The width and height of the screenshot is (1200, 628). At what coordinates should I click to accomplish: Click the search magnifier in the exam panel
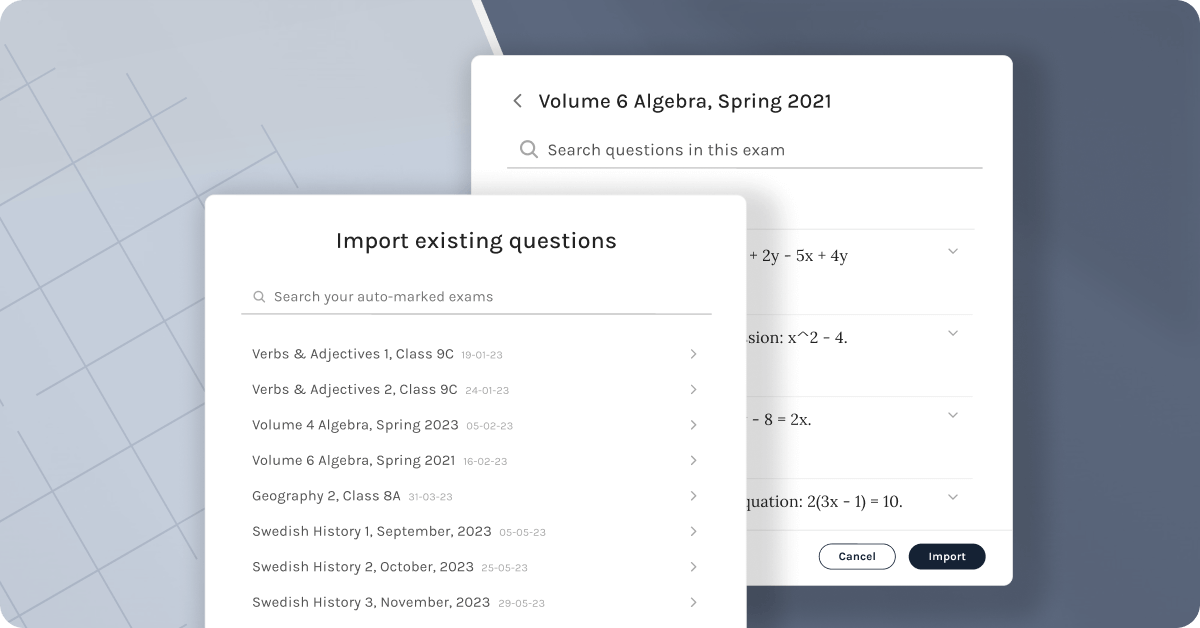[529, 148]
